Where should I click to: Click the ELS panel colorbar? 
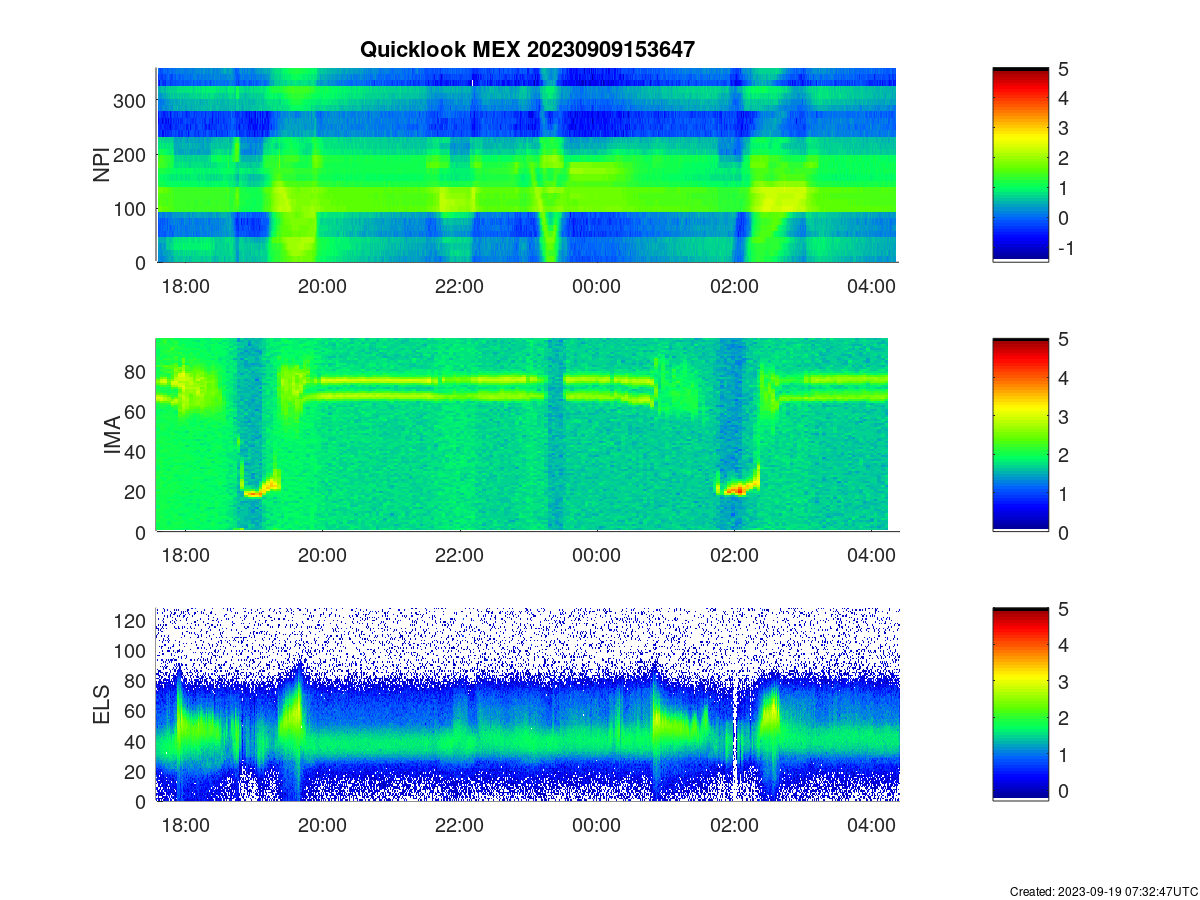pyautogui.click(x=1021, y=705)
